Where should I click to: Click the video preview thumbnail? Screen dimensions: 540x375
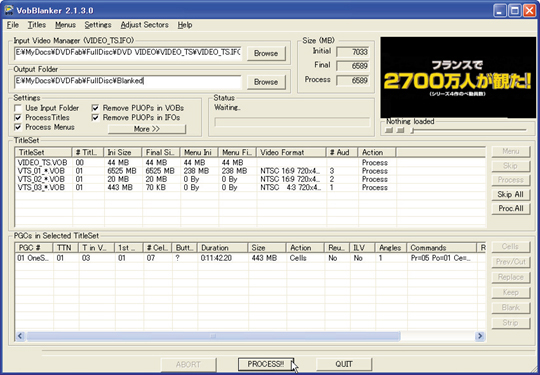coord(458,77)
